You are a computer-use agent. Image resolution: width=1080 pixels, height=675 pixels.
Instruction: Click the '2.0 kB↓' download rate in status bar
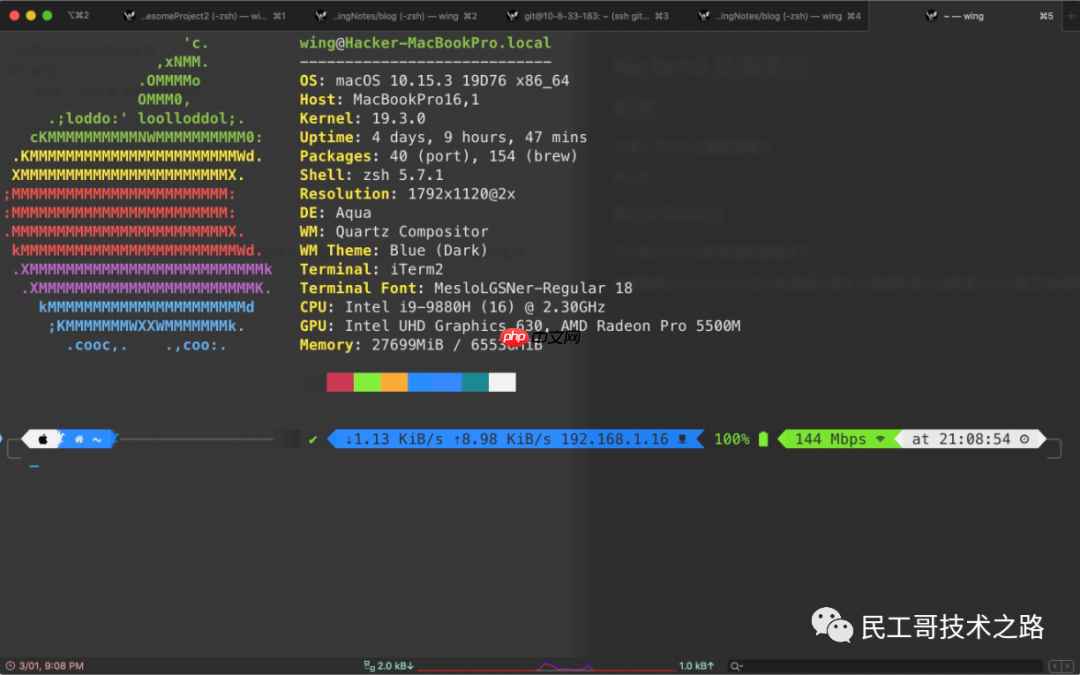(395, 666)
